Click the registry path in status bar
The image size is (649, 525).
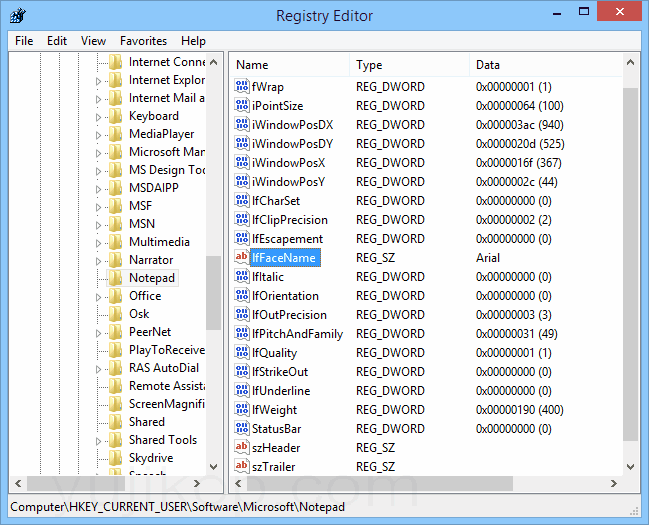pos(178,507)
